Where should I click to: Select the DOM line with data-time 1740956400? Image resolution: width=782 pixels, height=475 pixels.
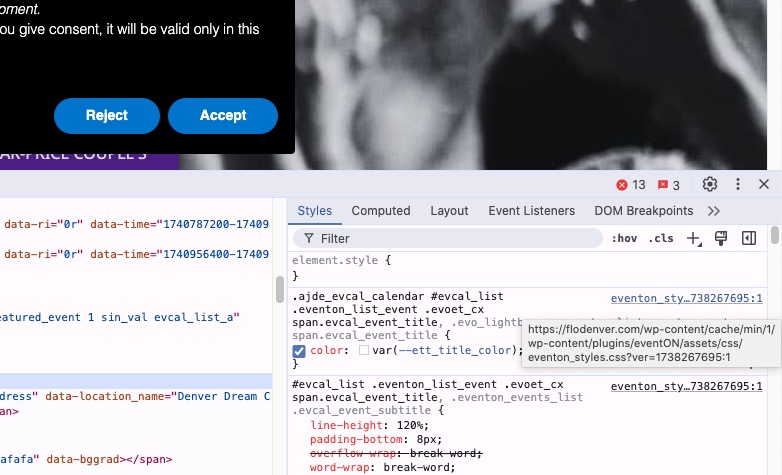pos(136,254)
